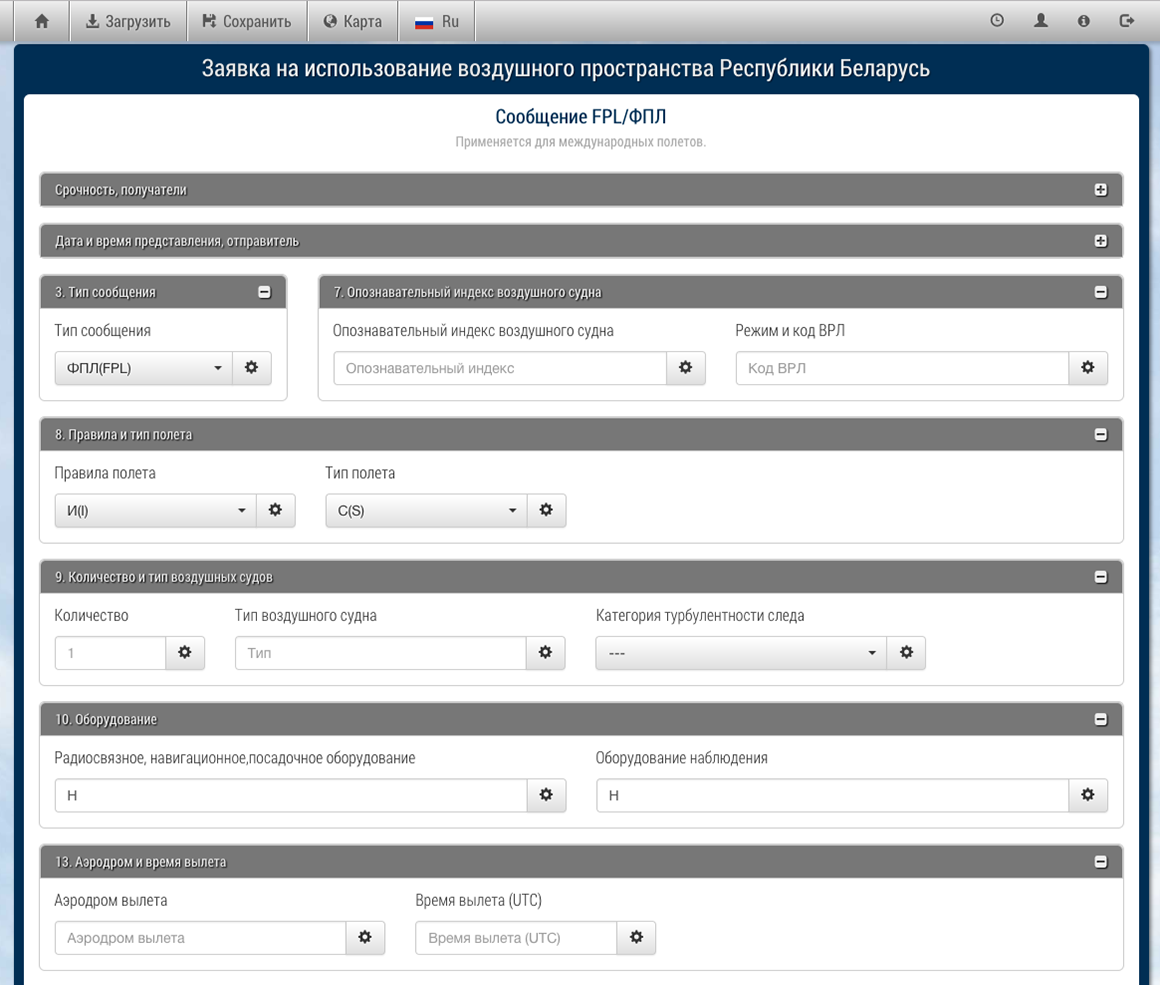Open the info icon in top bar
This screenshot has width=1160, height=985.
1084,21
